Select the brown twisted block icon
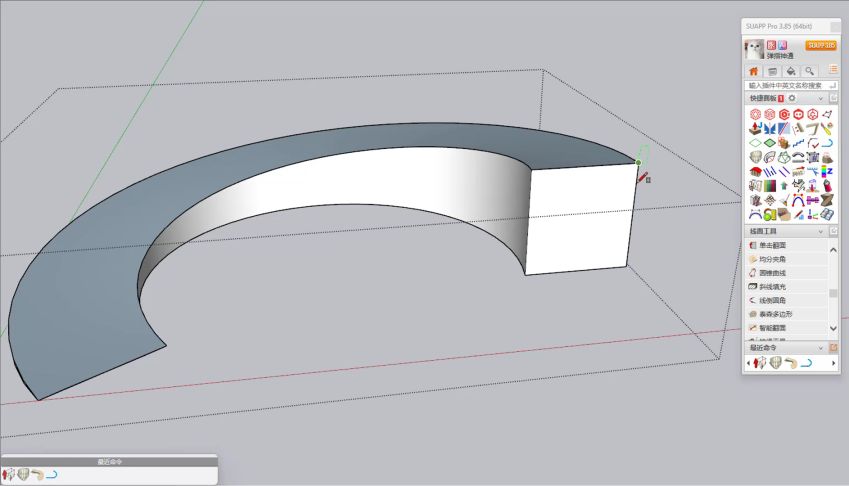Image resolution: width=849 pixels, height=486 pixels. (827, 200)
